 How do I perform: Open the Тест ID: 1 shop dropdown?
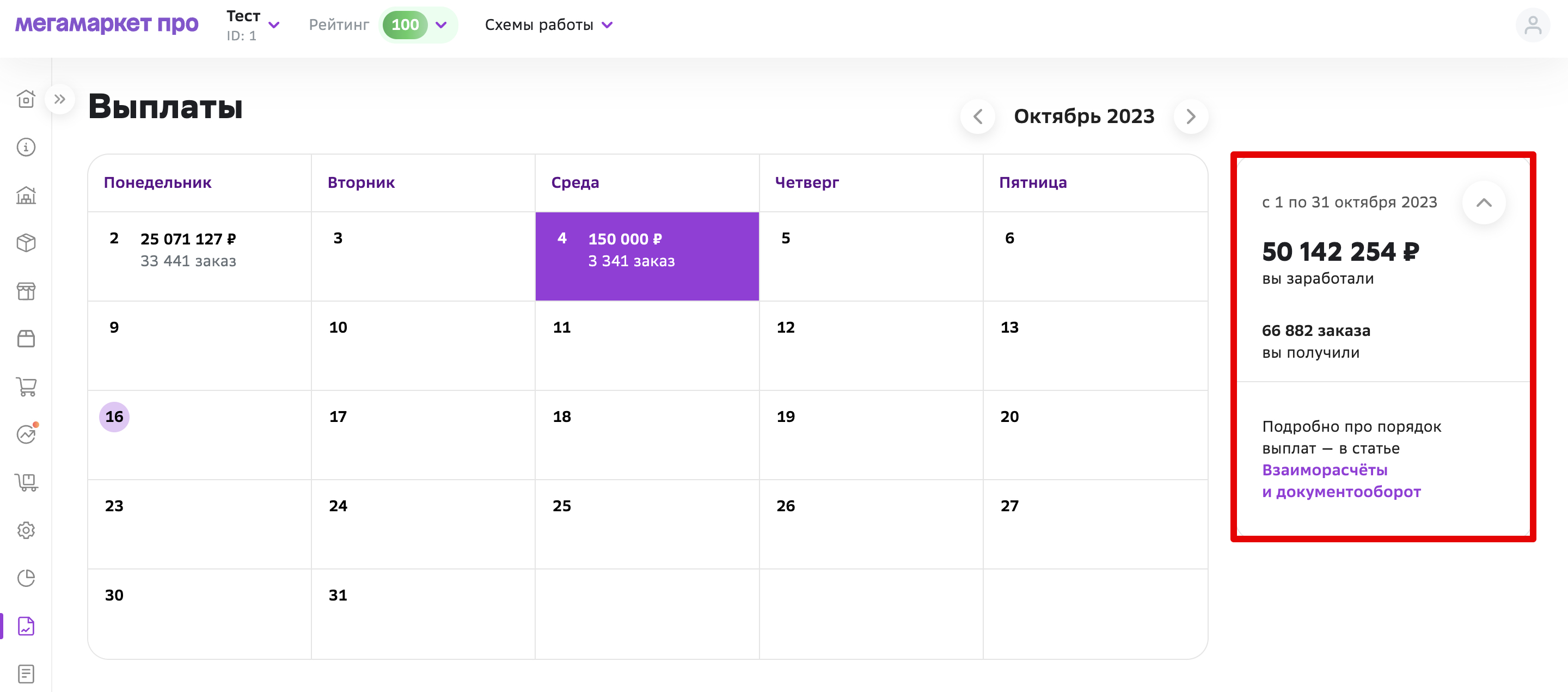[x=253, y=25]
